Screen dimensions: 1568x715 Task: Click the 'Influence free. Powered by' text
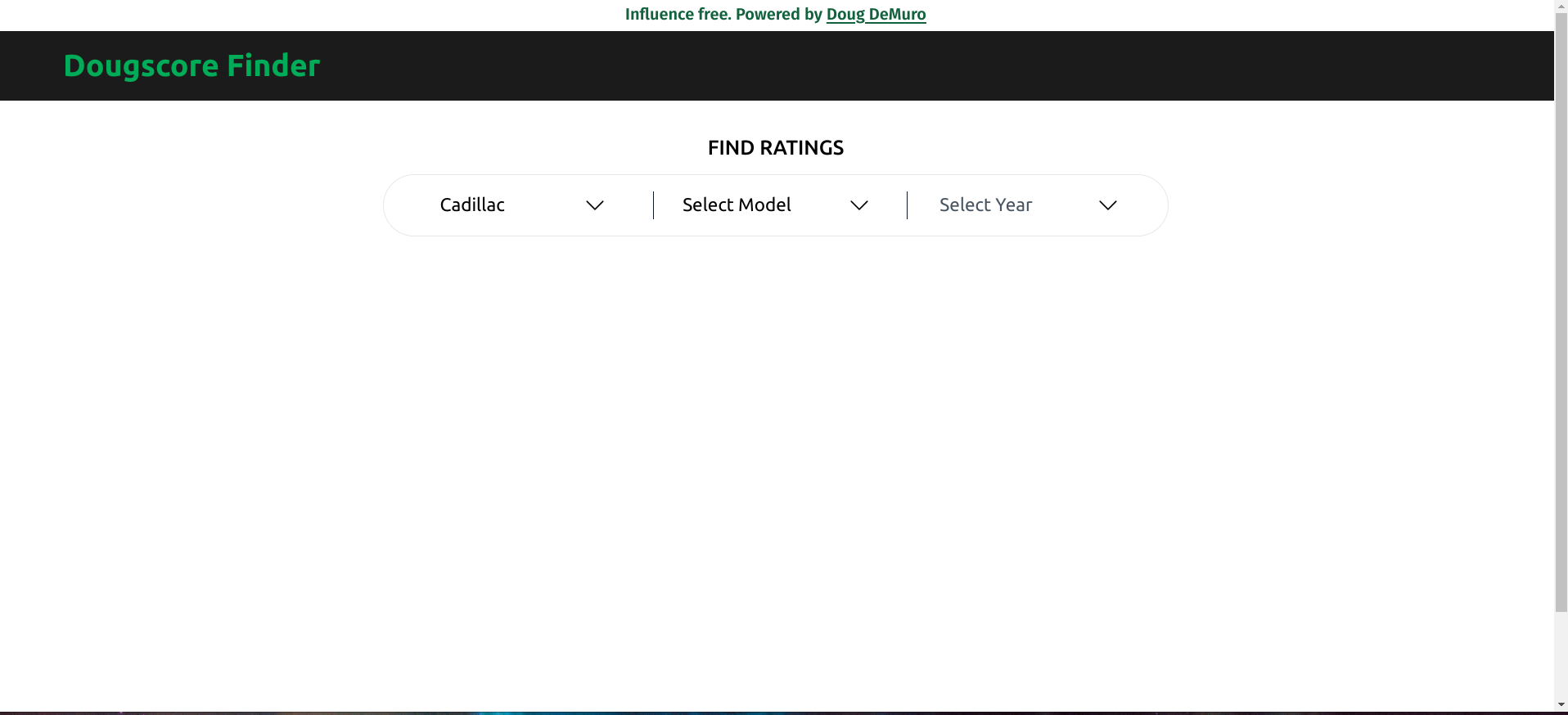(x=723, y=14)
